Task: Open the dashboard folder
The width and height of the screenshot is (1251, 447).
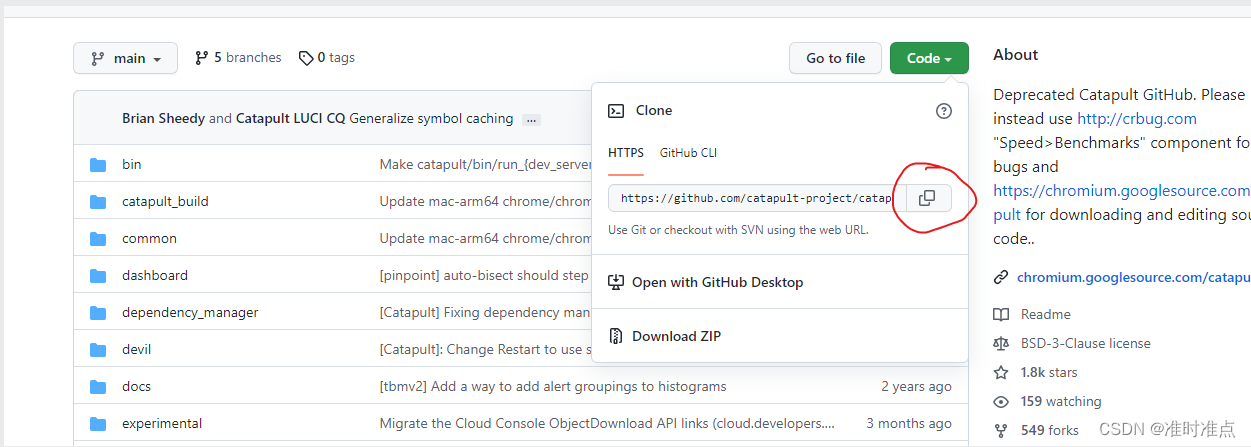Action: (155, 276)
